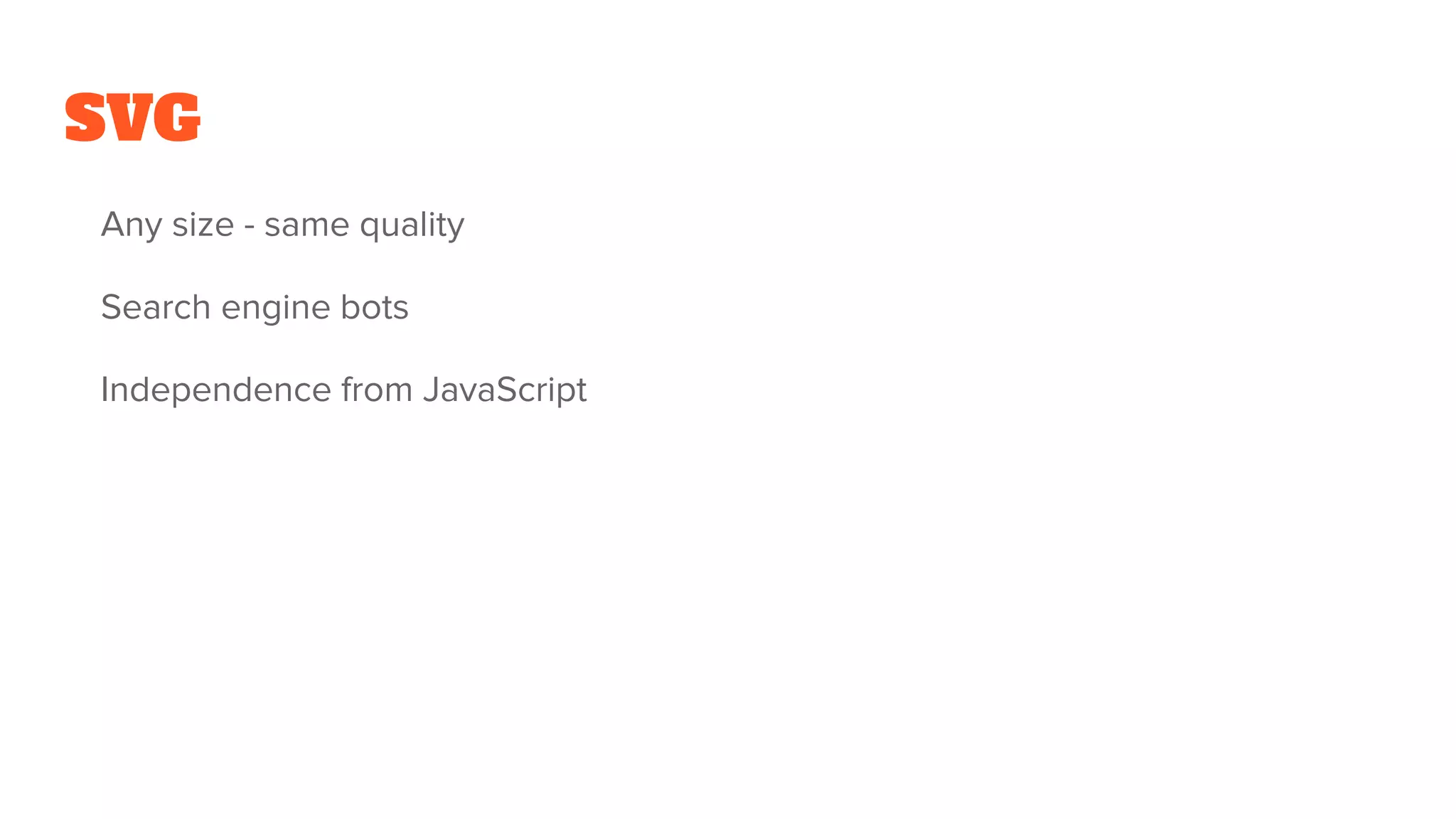The width and height of the screenshot is (1456, 819).
Task: Click the word "Independence" in the third line
Action: [215, 390]
